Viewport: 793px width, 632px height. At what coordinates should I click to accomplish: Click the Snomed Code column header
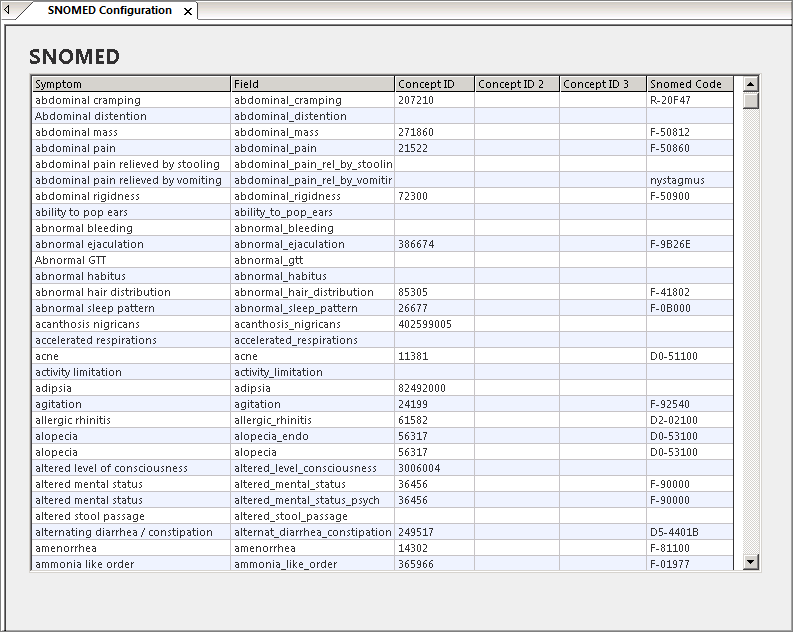690,84
